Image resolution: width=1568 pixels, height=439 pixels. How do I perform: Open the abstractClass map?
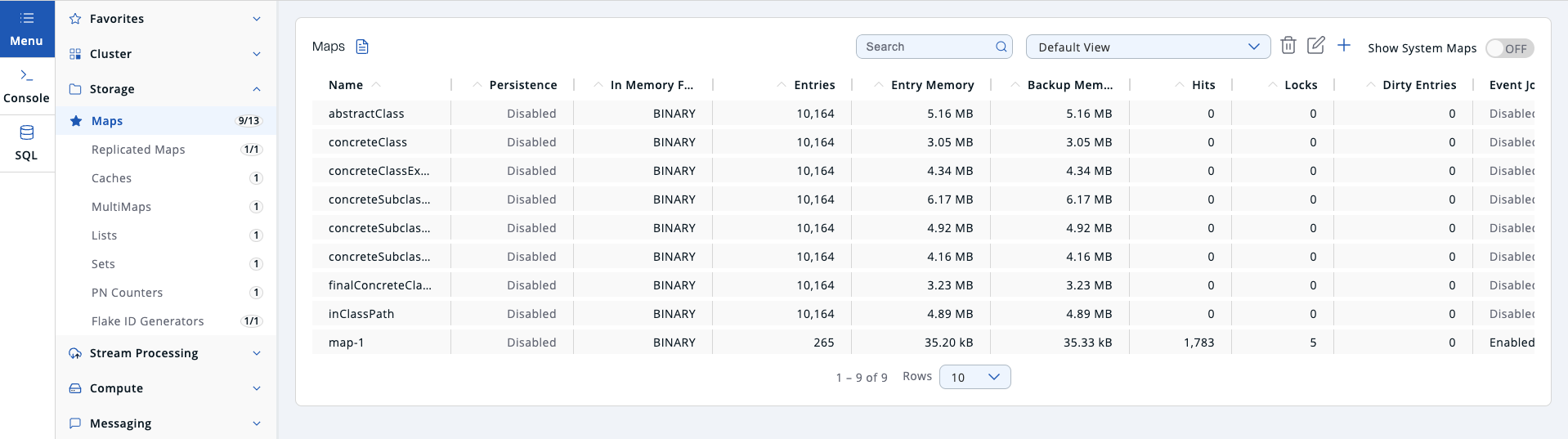click(366, 114)
